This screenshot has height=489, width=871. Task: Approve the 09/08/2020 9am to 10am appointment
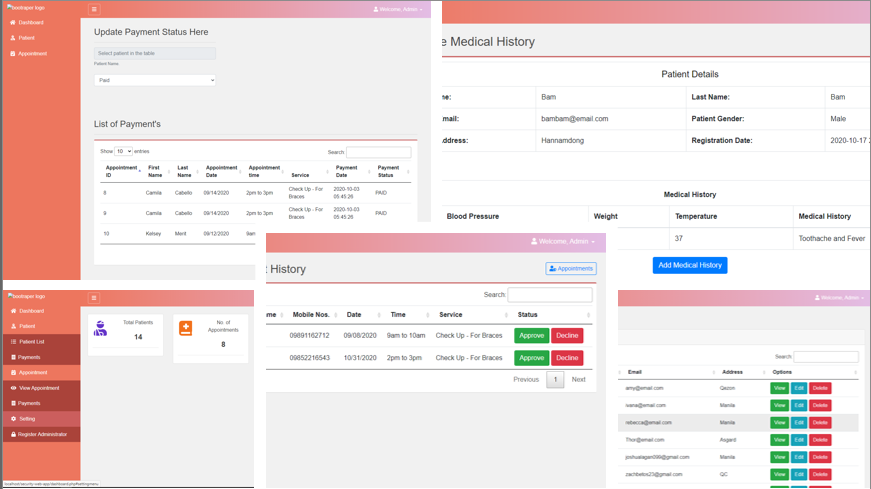coord(532,336)
